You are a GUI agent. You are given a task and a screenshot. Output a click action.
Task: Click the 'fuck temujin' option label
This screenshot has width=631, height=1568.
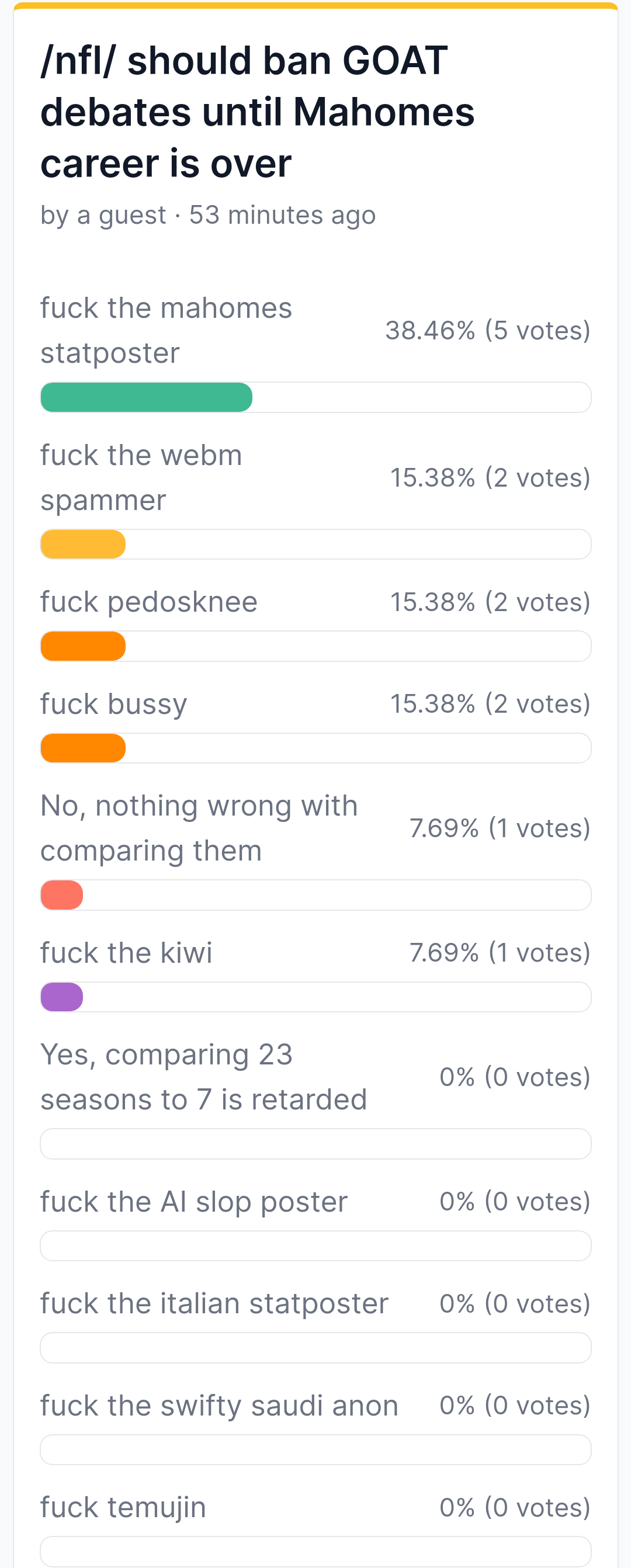123,1507
